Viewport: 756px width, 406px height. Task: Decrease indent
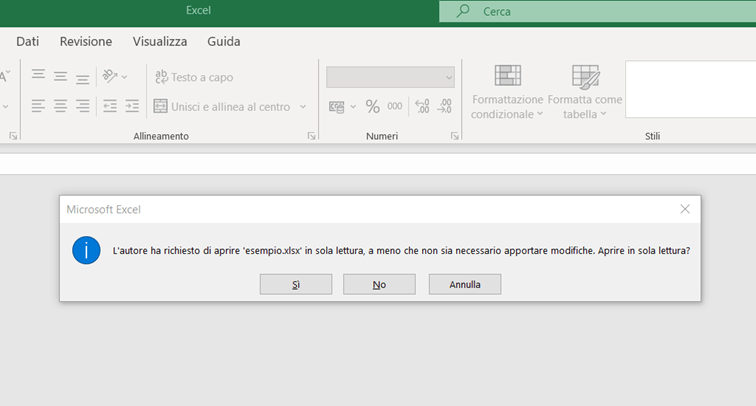pyautogui.click(x=110, y=106)
